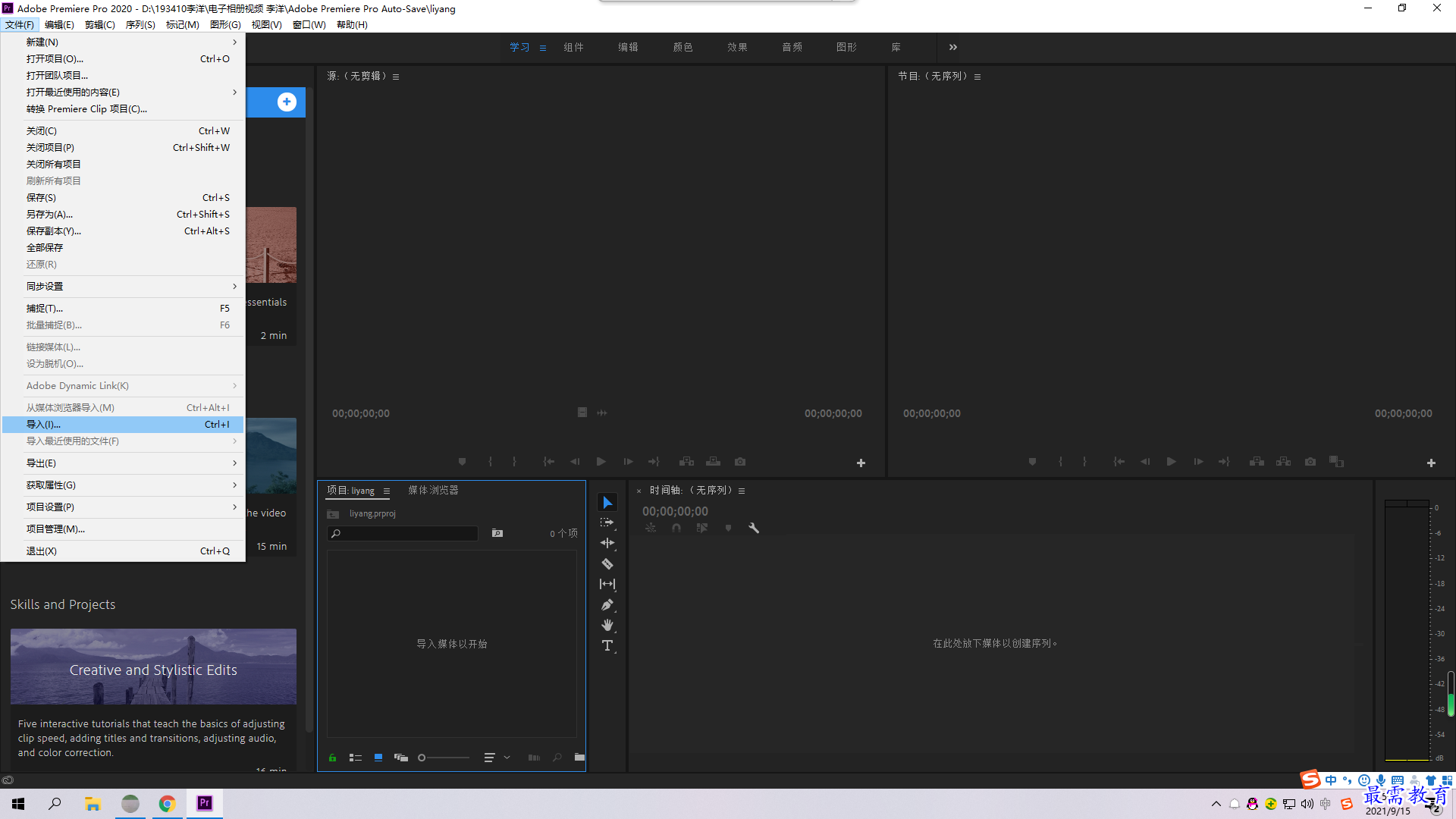Select the Ripple Edit tool
1456x819 pixels.
coord(607,543)
